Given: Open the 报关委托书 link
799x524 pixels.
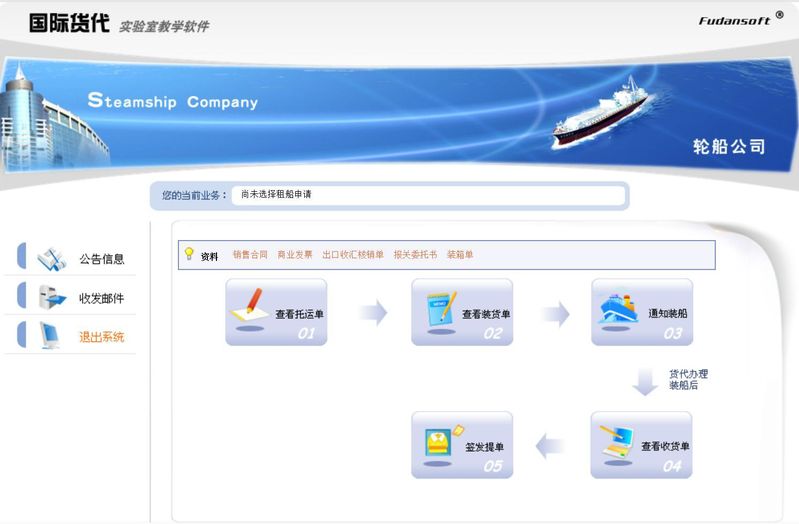Looking at the screenshot, I should tap(415, 254).
